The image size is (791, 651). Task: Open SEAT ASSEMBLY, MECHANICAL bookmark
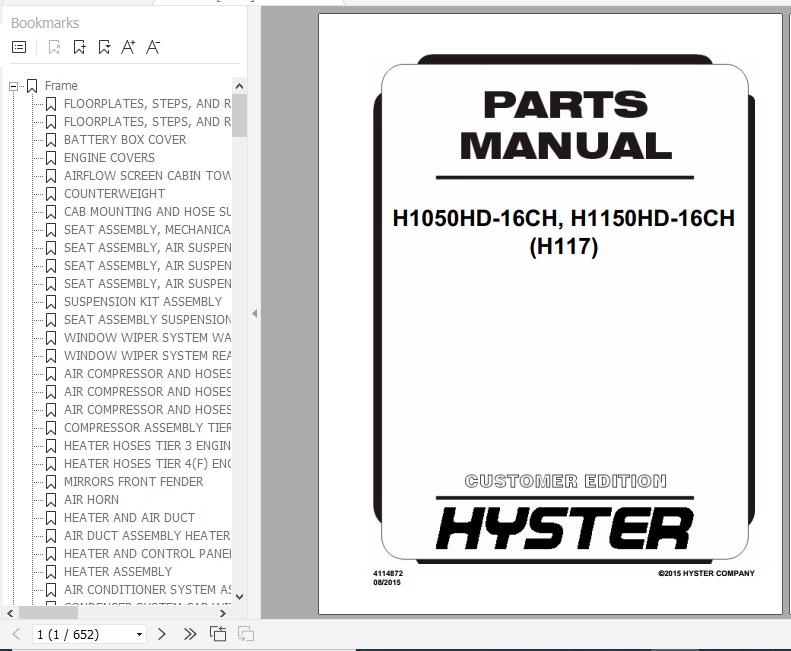[147, 230]
